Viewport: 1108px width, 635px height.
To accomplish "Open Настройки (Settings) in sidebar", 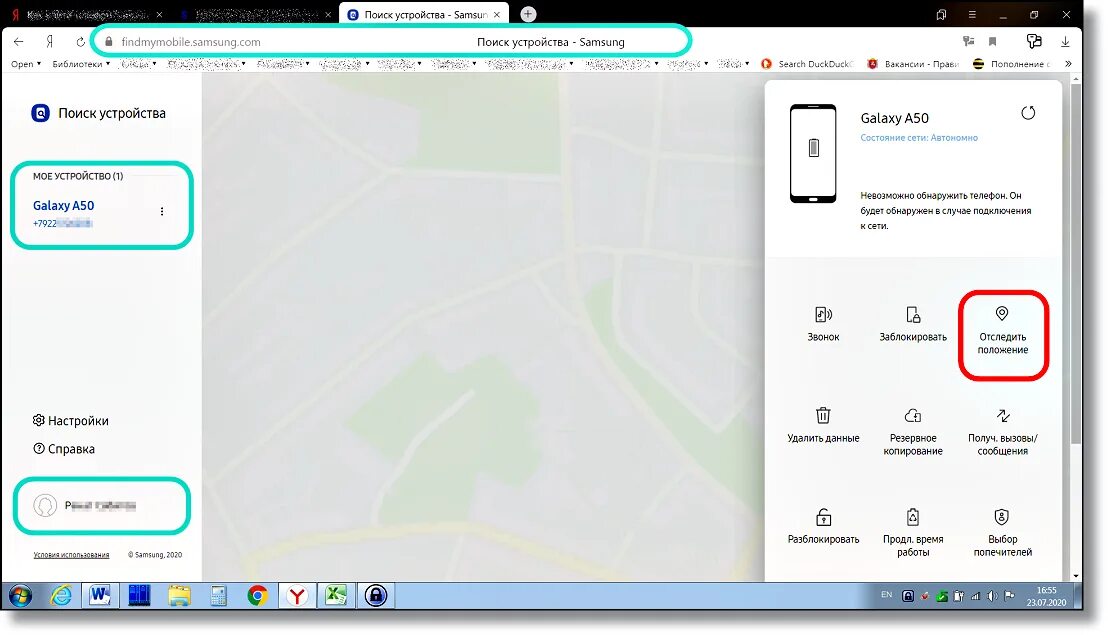I will click(71, 420).
